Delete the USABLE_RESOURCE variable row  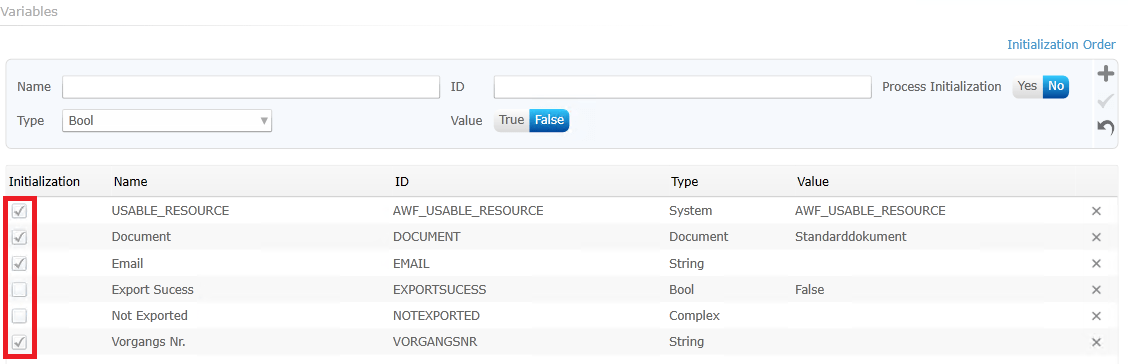(1096, 211)
